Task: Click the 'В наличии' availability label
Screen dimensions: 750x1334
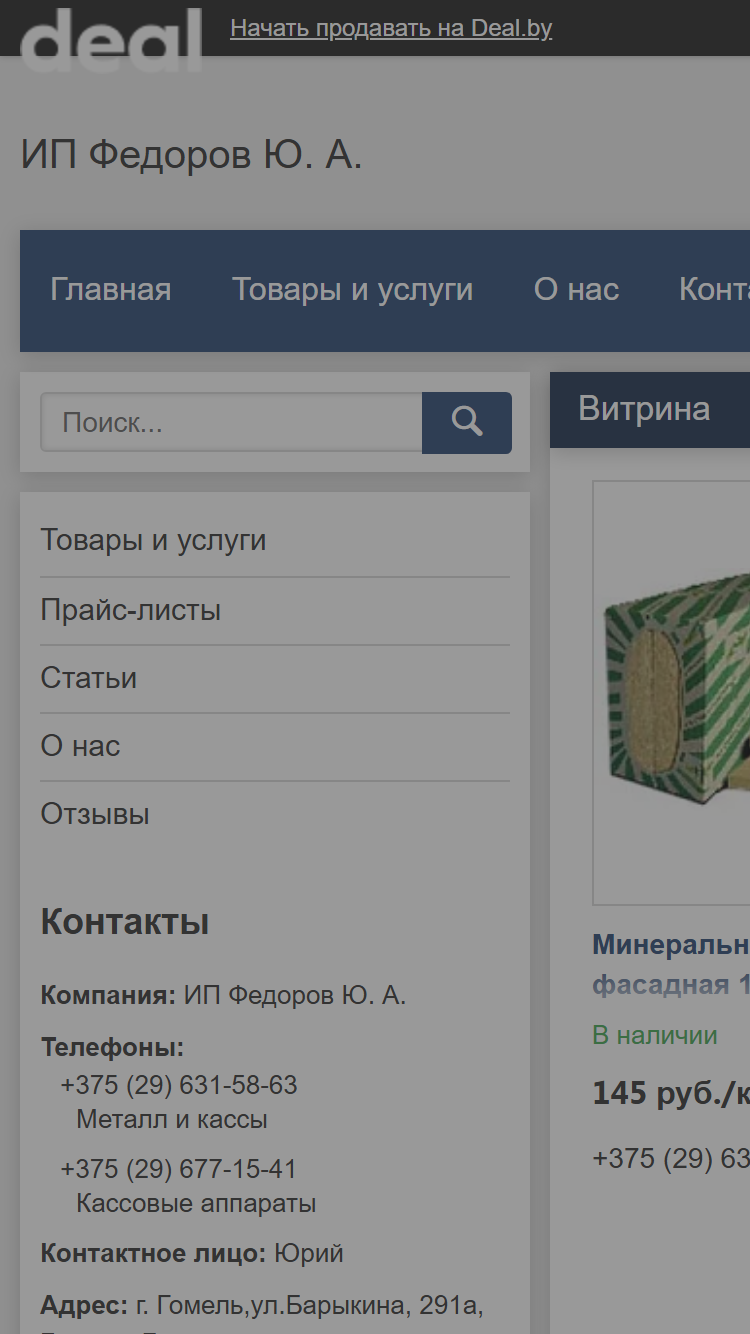Action: (x=655, y=1035)
